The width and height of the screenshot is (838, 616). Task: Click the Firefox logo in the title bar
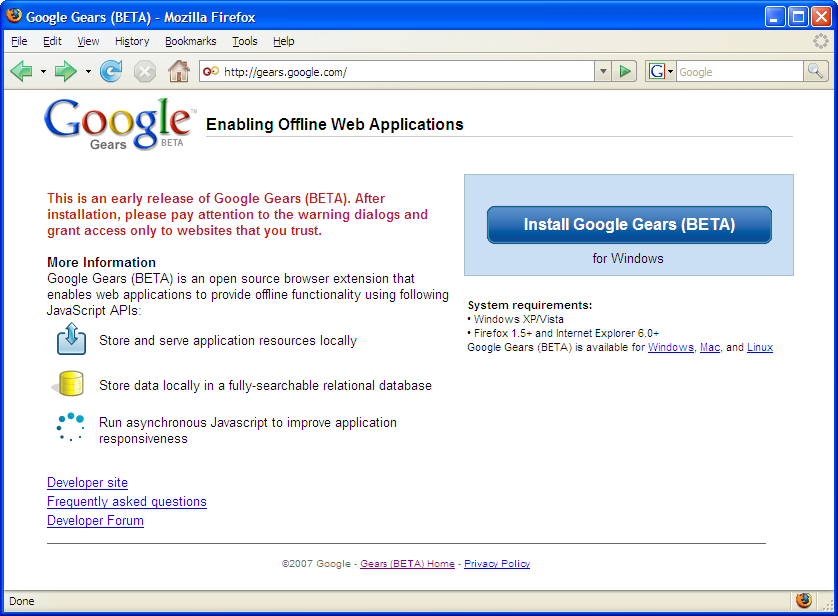click(x=14, y=16)
